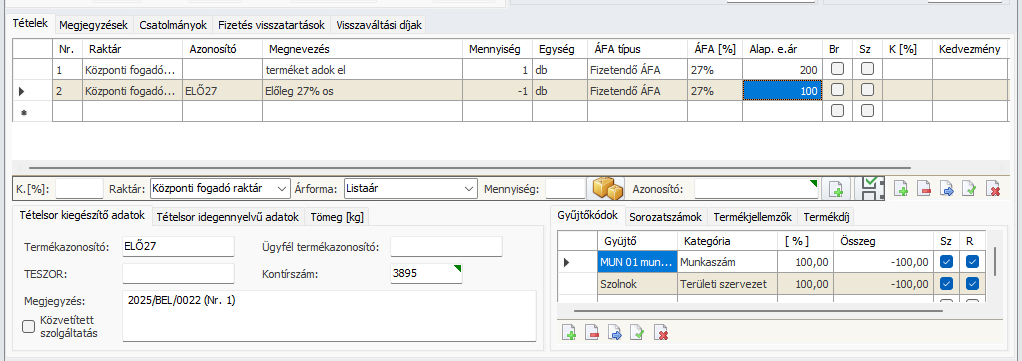
Task: Toggle Sz checkbox in Előleg 27% os row
Action: pyautogui.click(x=867, y=91)
